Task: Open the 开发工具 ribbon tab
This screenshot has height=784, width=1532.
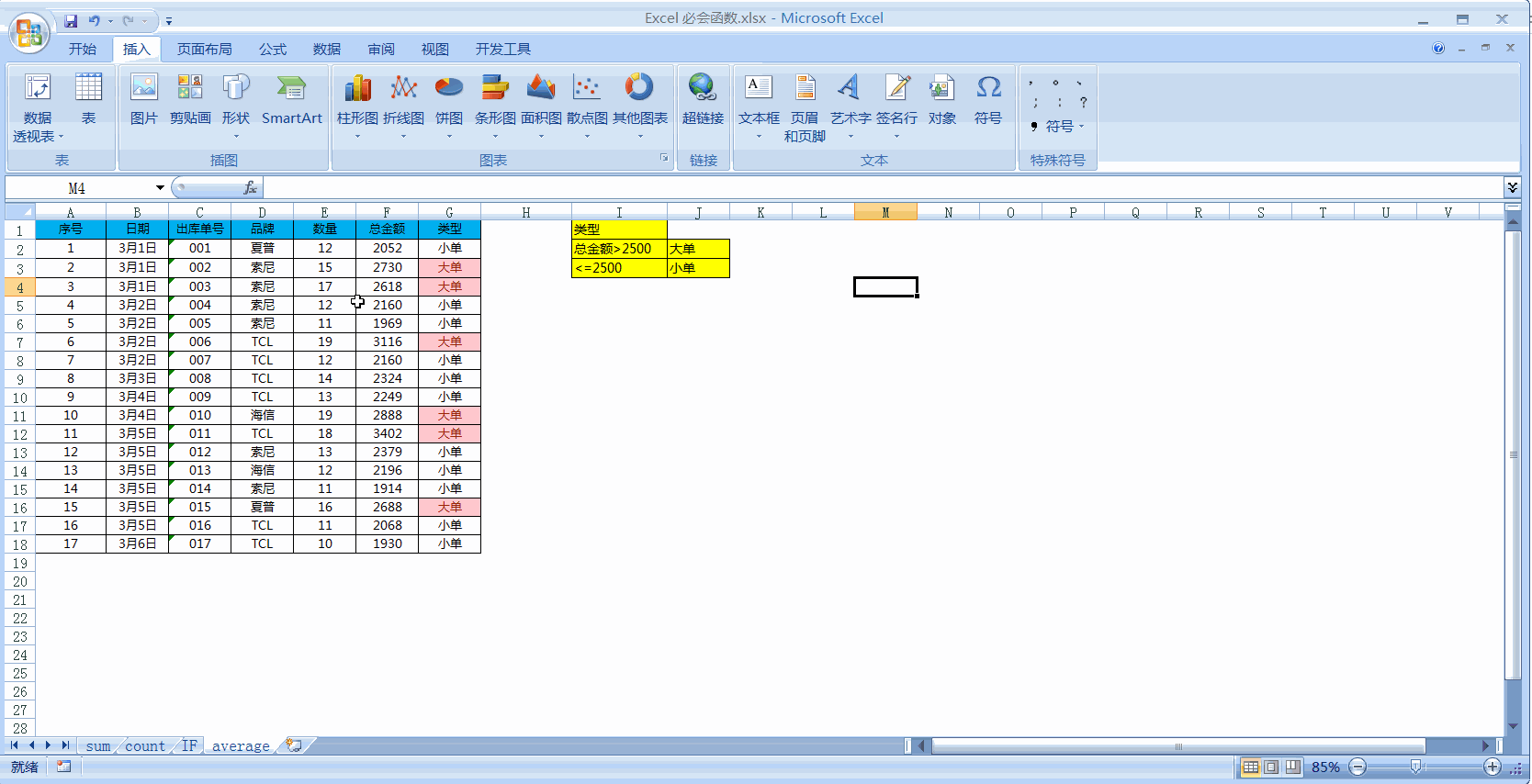Action: [x=503, y=50]
